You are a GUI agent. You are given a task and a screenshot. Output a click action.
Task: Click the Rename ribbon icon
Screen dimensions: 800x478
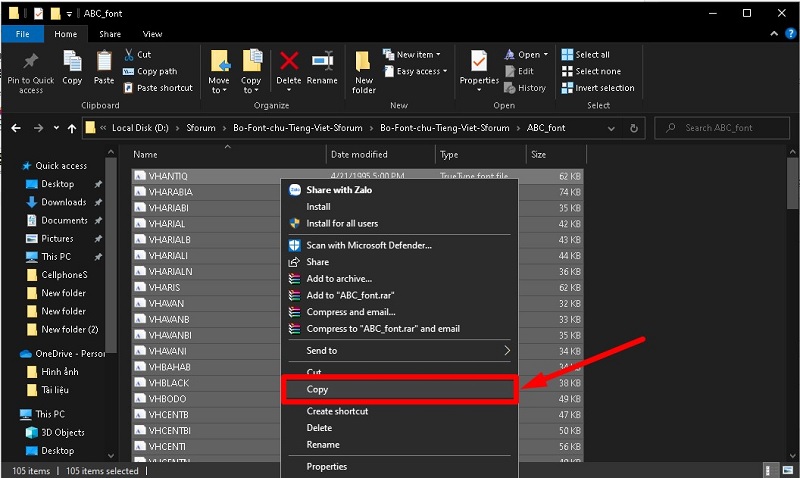[x=322, y=61]
